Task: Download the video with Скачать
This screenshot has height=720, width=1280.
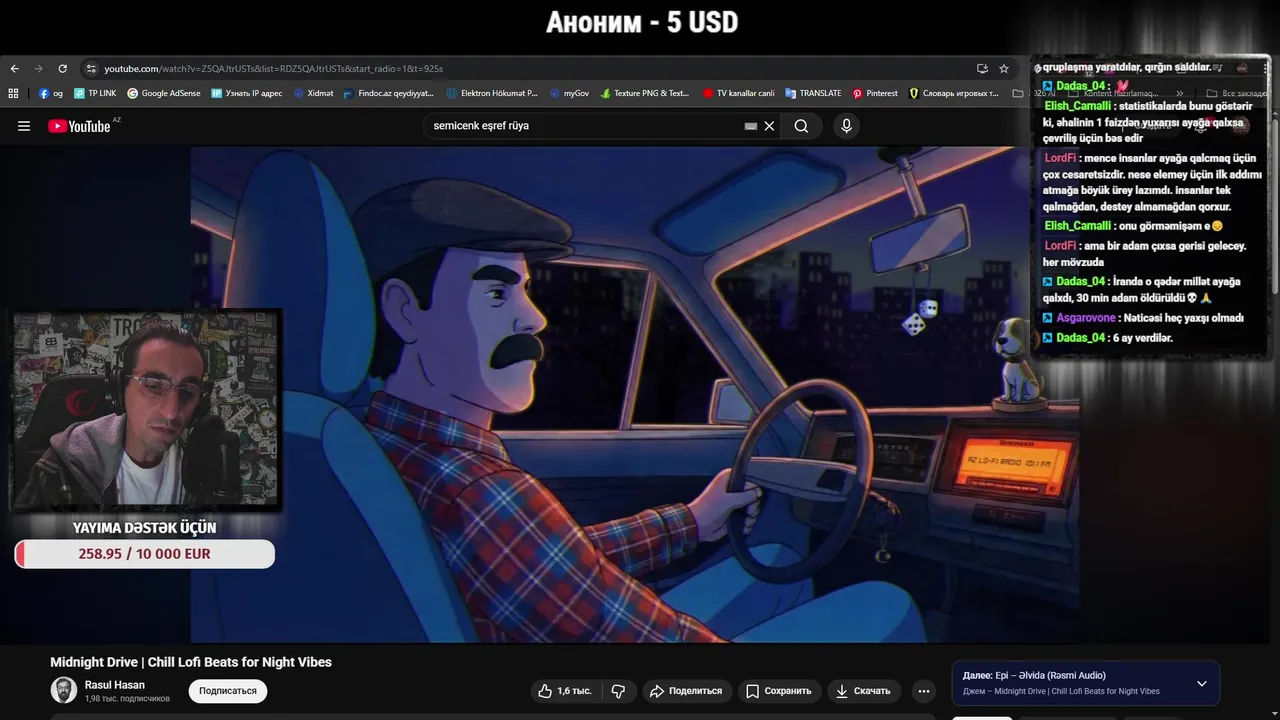Action: tap(863, 691)
